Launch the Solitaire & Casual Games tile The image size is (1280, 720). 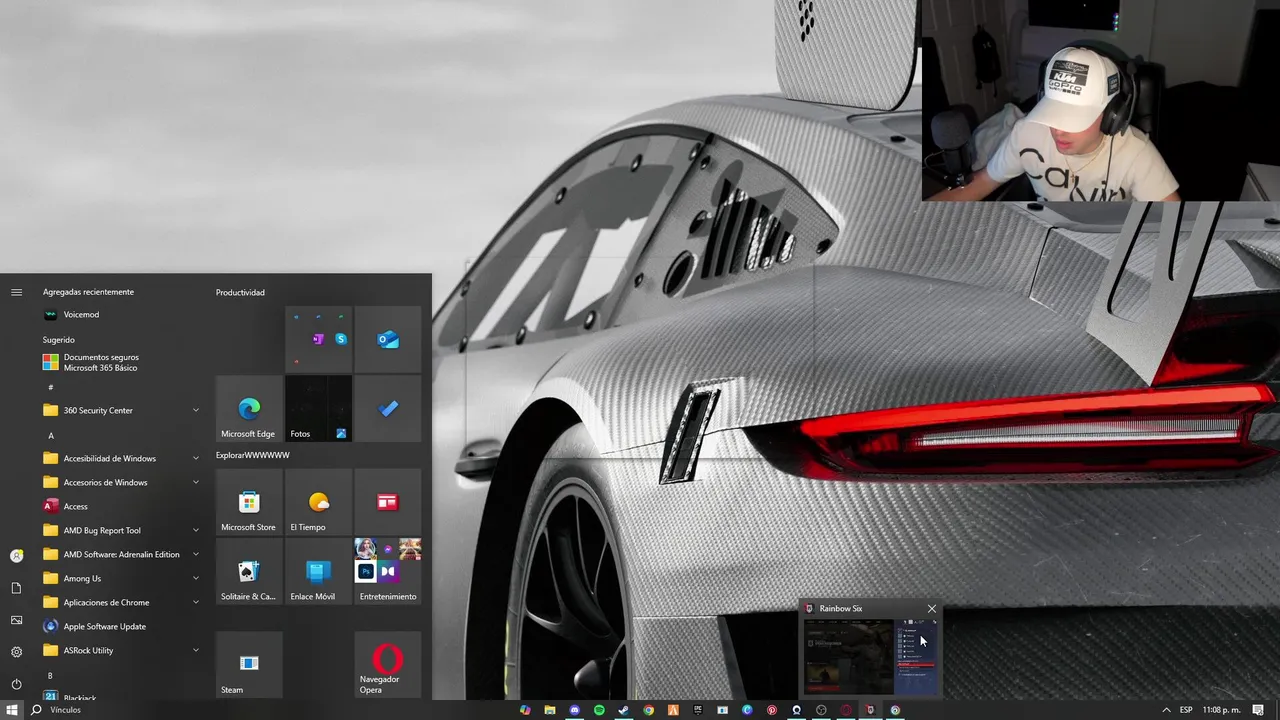point(249,571)
